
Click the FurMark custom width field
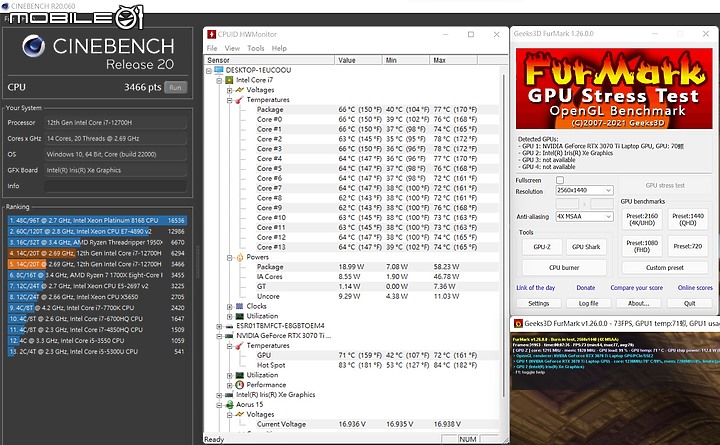[567, 203]
